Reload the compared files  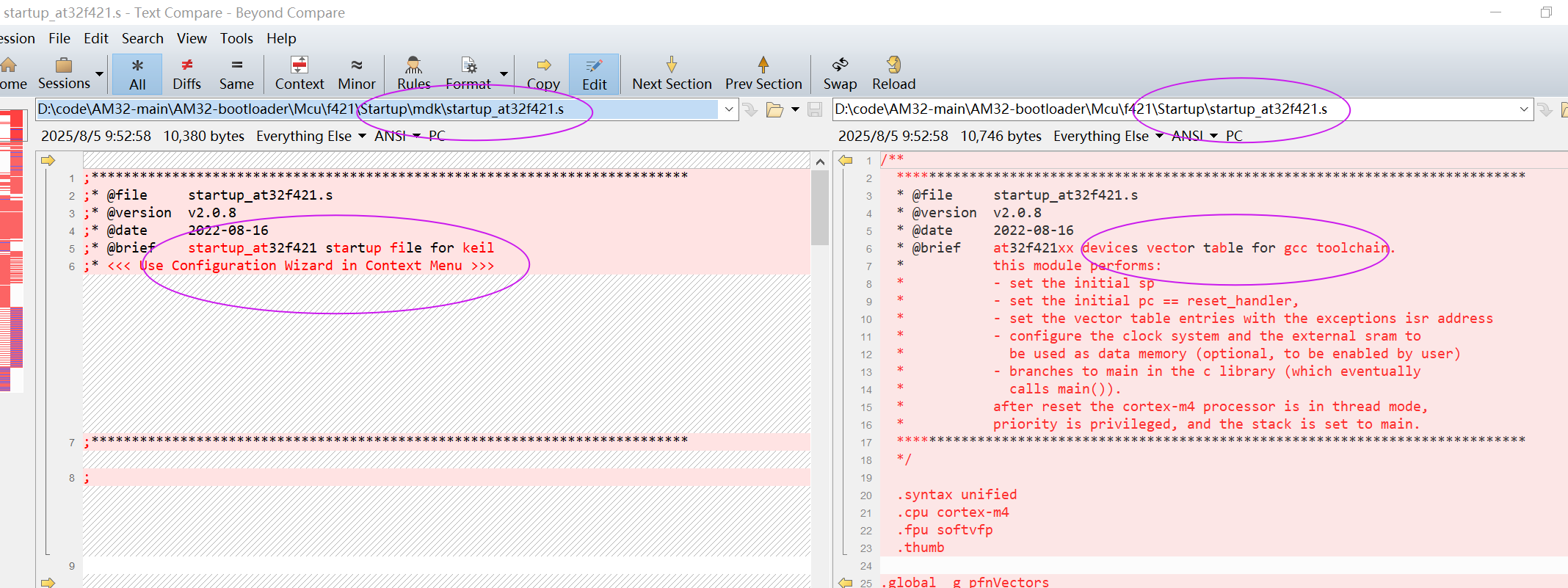pos(893,73)
